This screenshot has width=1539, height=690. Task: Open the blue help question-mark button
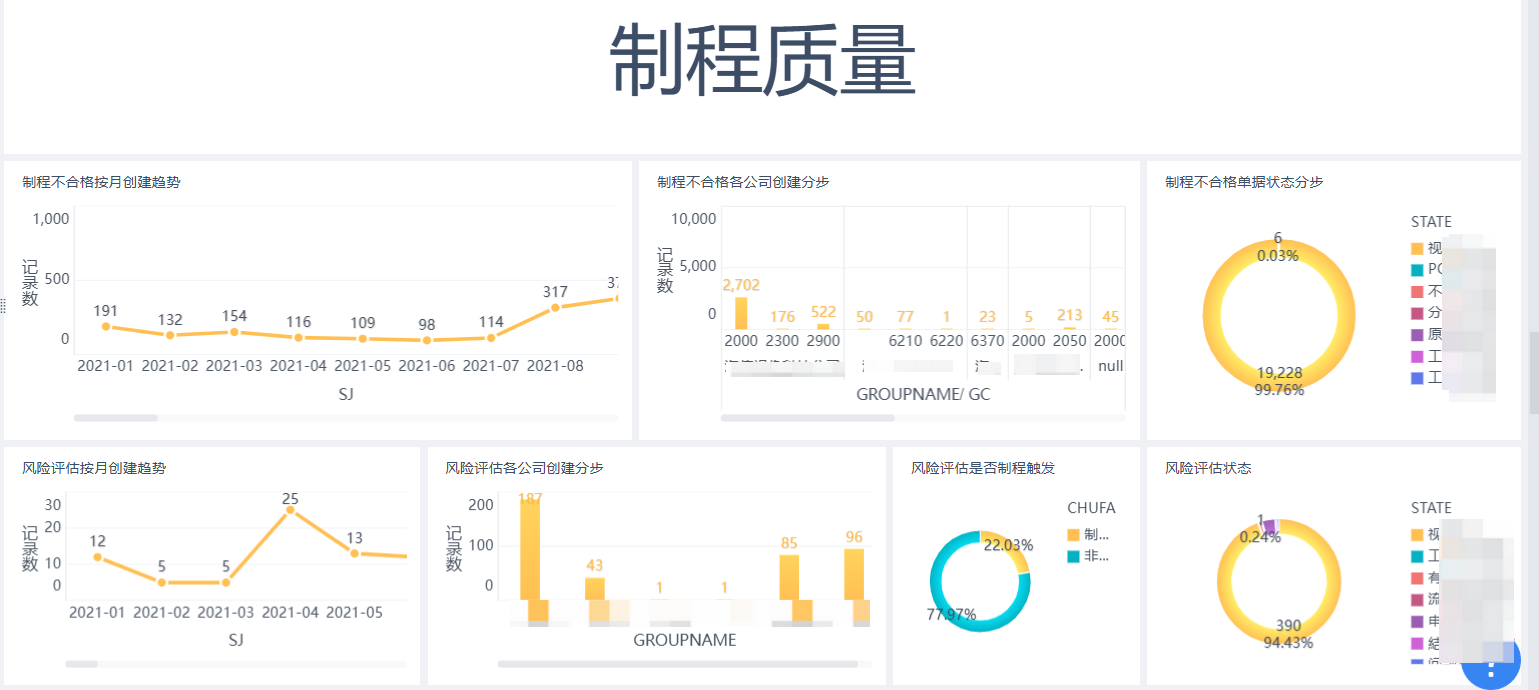[1492, 662]
